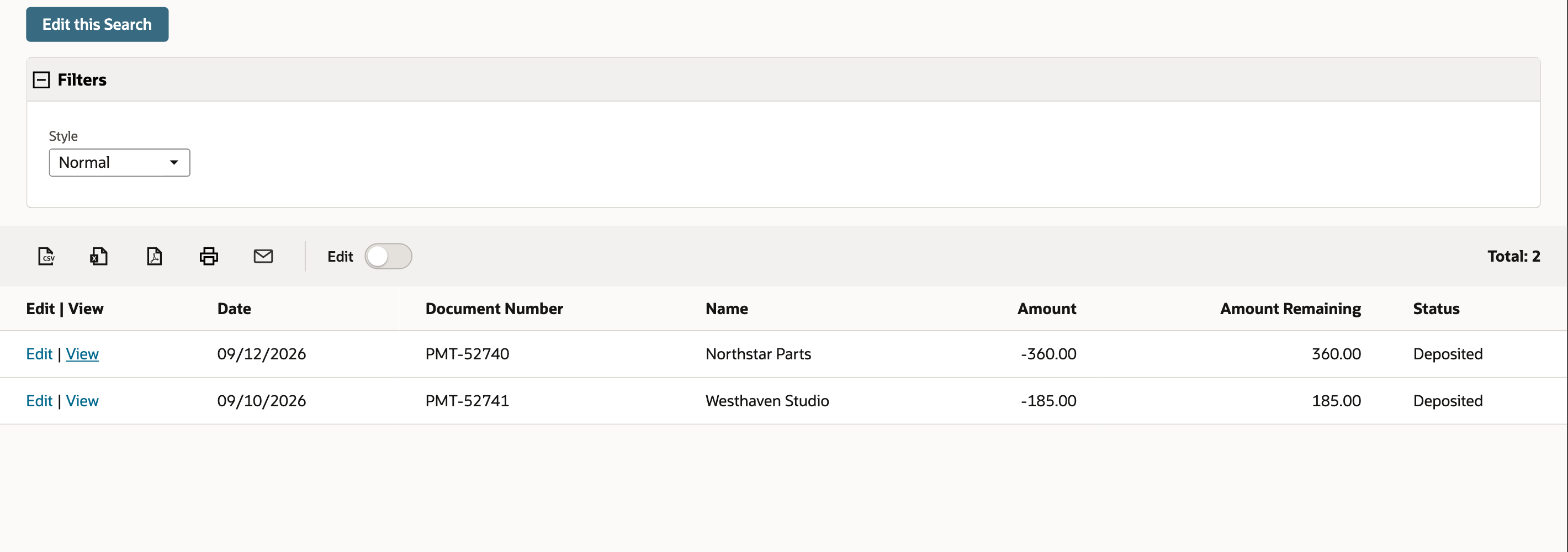Screen dimensions: 1568x552
Task: Print the search results
Action: 209,256
